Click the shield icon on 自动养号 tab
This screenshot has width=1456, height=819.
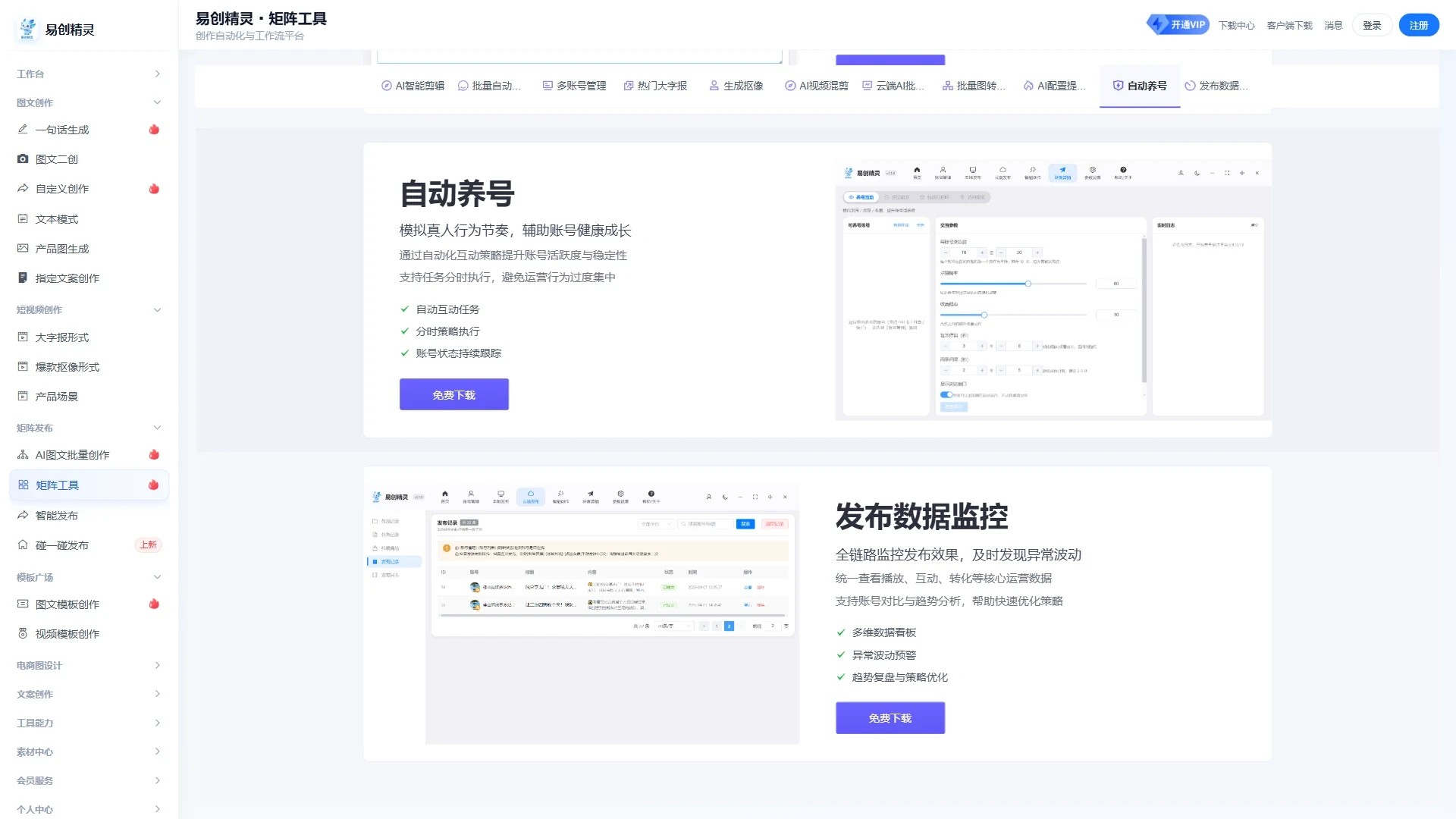1118,86
